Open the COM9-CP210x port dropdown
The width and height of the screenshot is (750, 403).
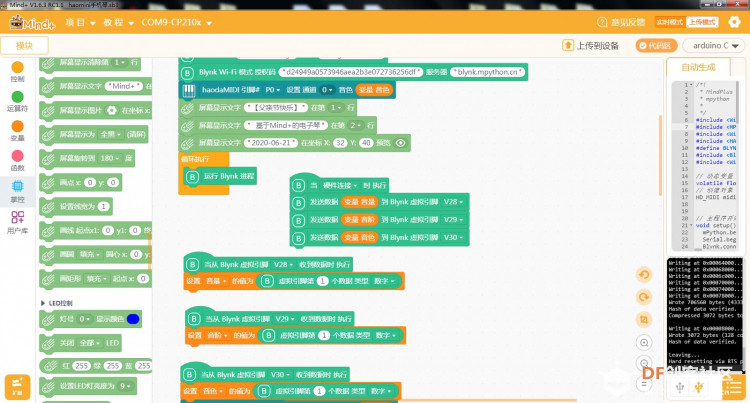point(176,22)
